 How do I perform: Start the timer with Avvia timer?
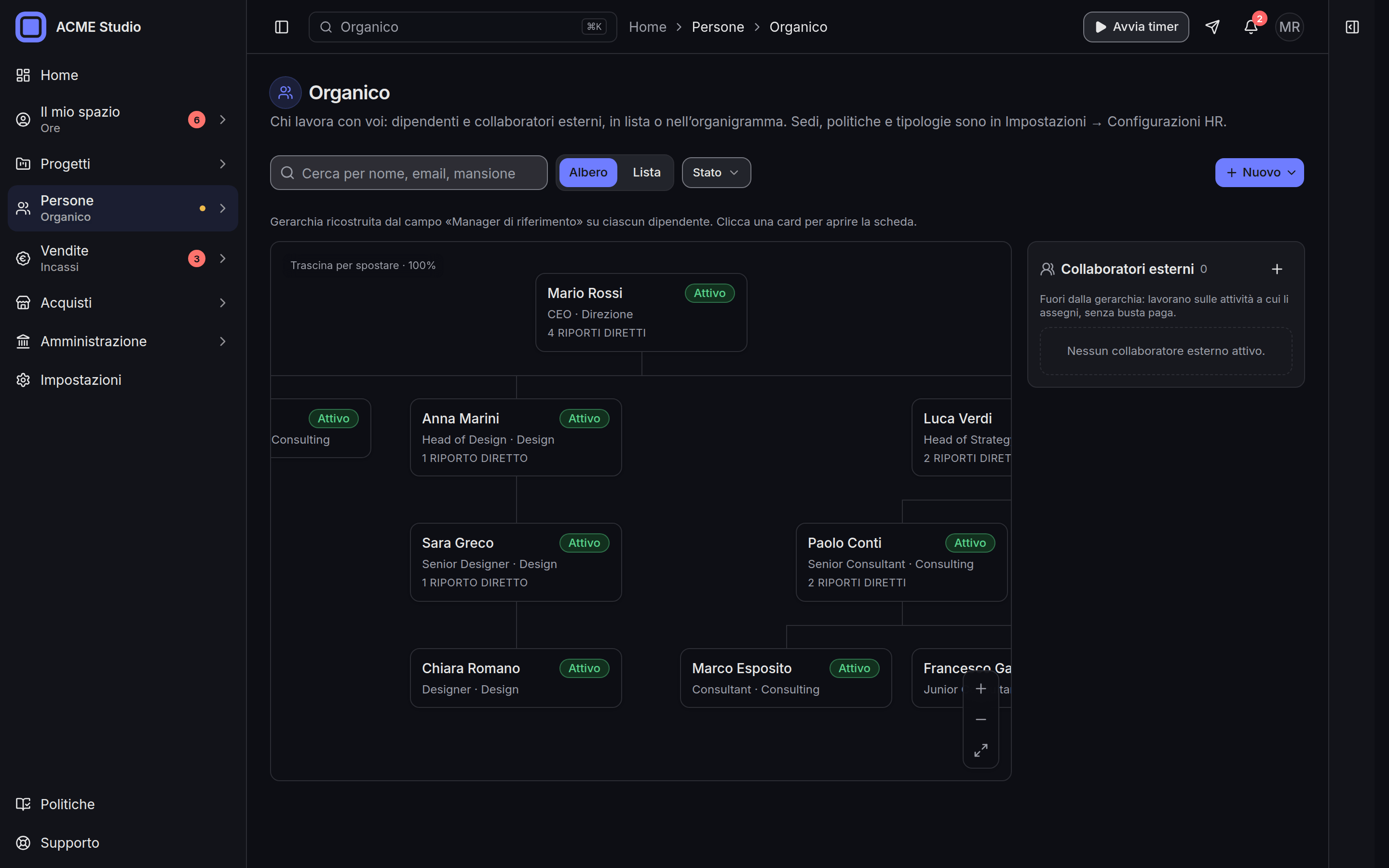pyautogui.click(x=1135, y=27)
